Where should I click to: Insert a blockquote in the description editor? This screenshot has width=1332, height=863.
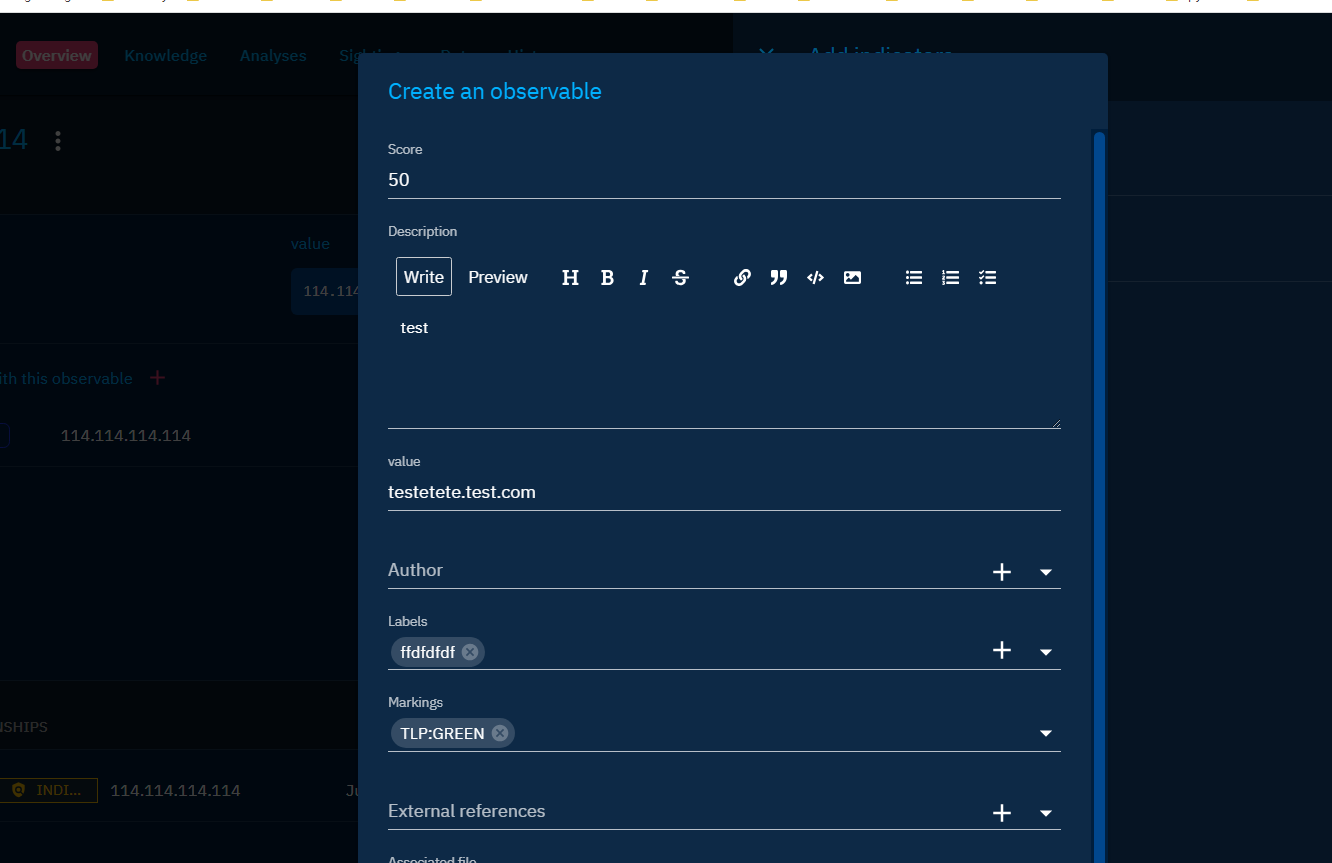778,277
